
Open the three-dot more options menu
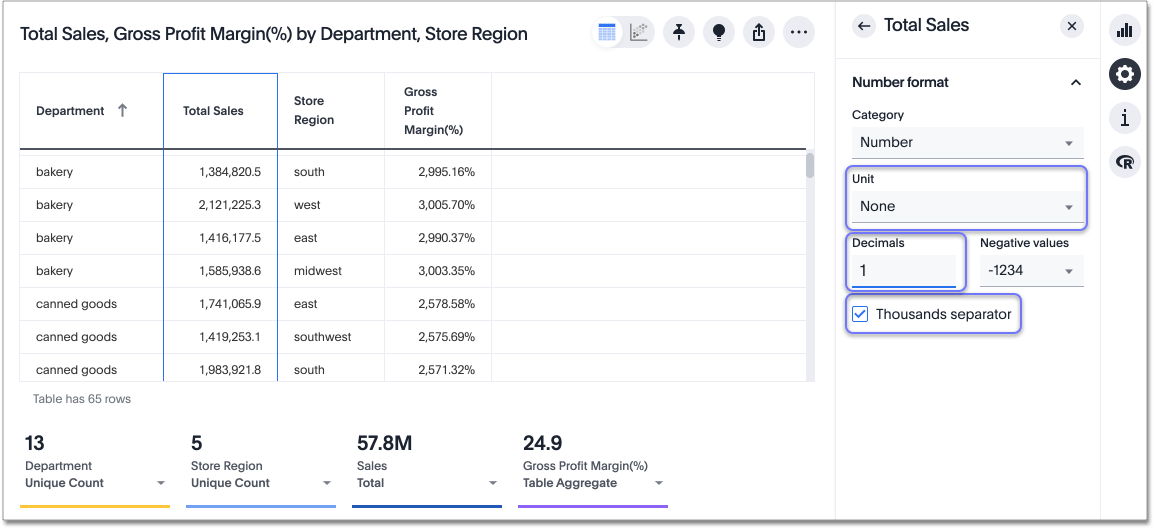coord(798,33)
